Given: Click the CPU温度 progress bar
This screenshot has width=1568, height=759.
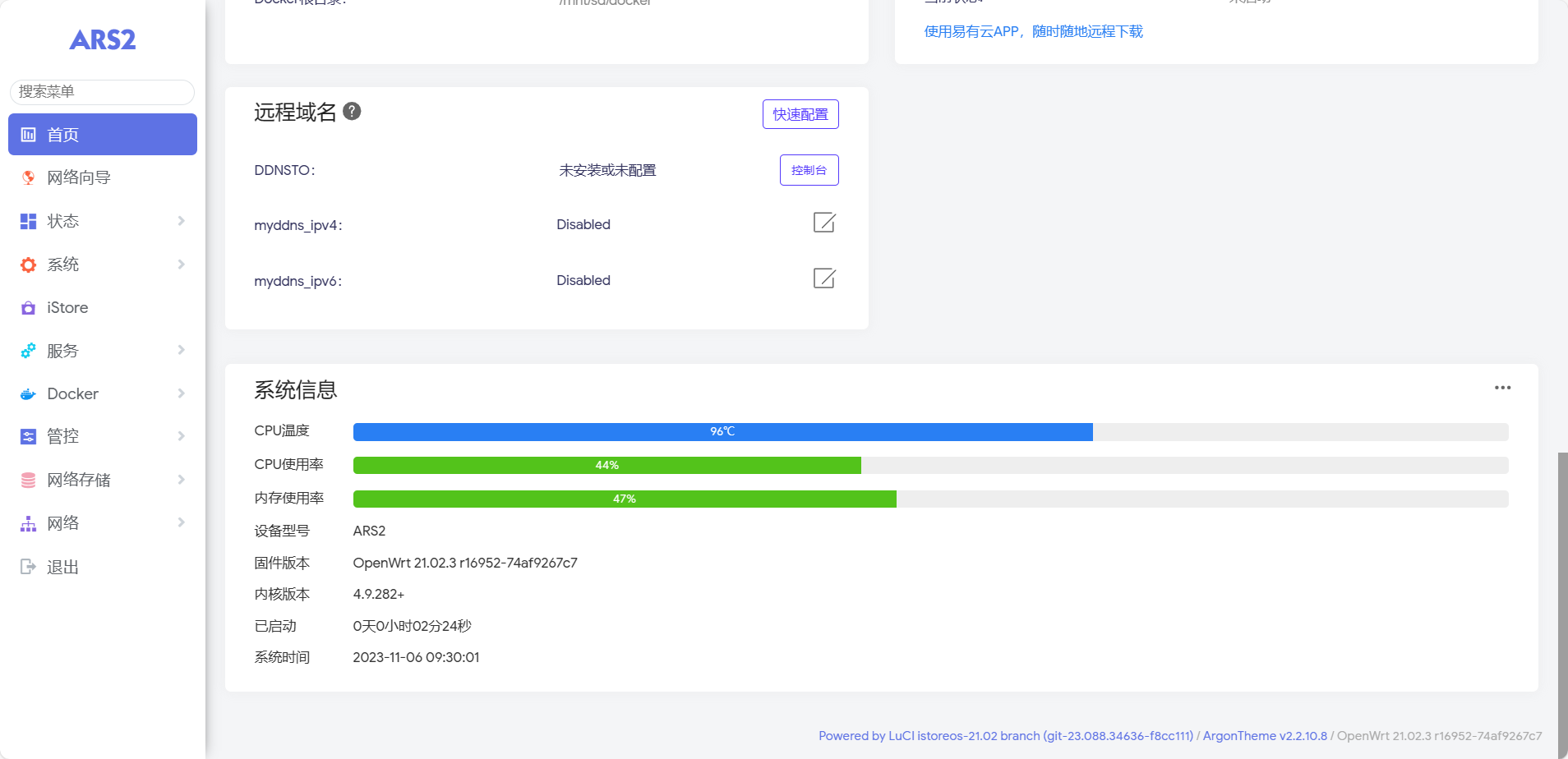Looking at the screenshot, I should [930, 432].
